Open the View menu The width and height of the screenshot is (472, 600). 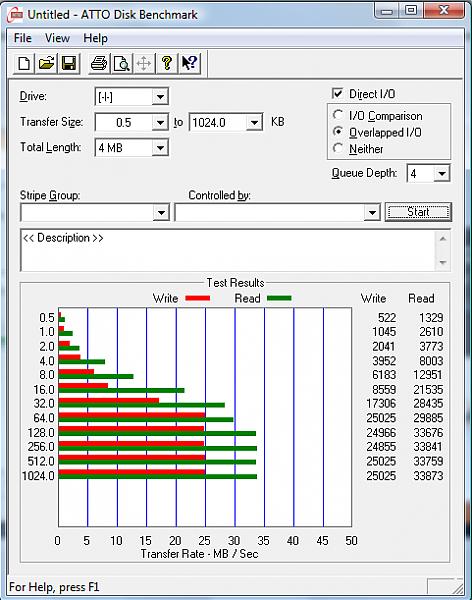[57, 38]
